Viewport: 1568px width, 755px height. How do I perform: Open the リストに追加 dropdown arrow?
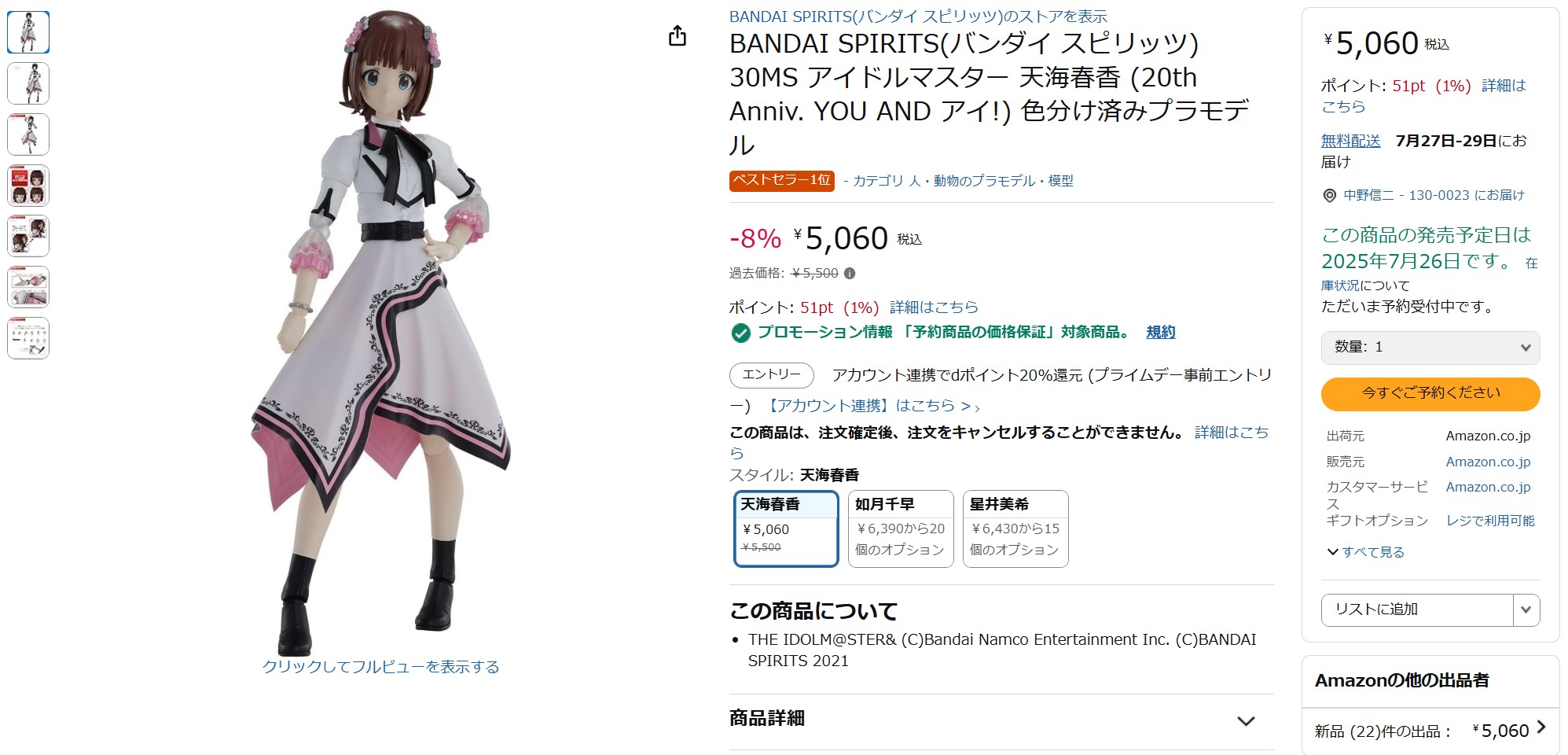coord(1526,610)
